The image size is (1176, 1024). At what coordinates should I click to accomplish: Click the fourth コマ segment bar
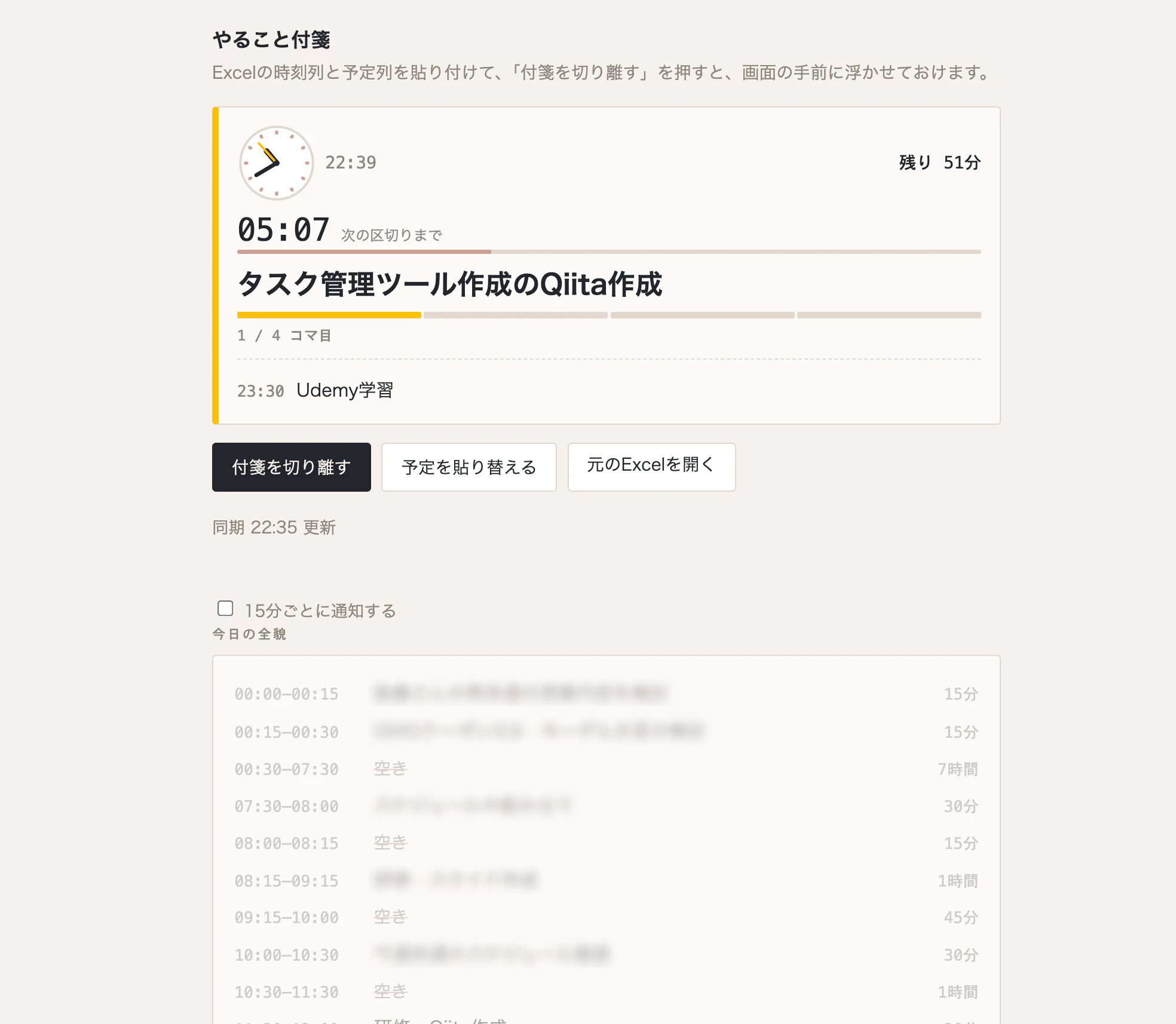[889, 315]
